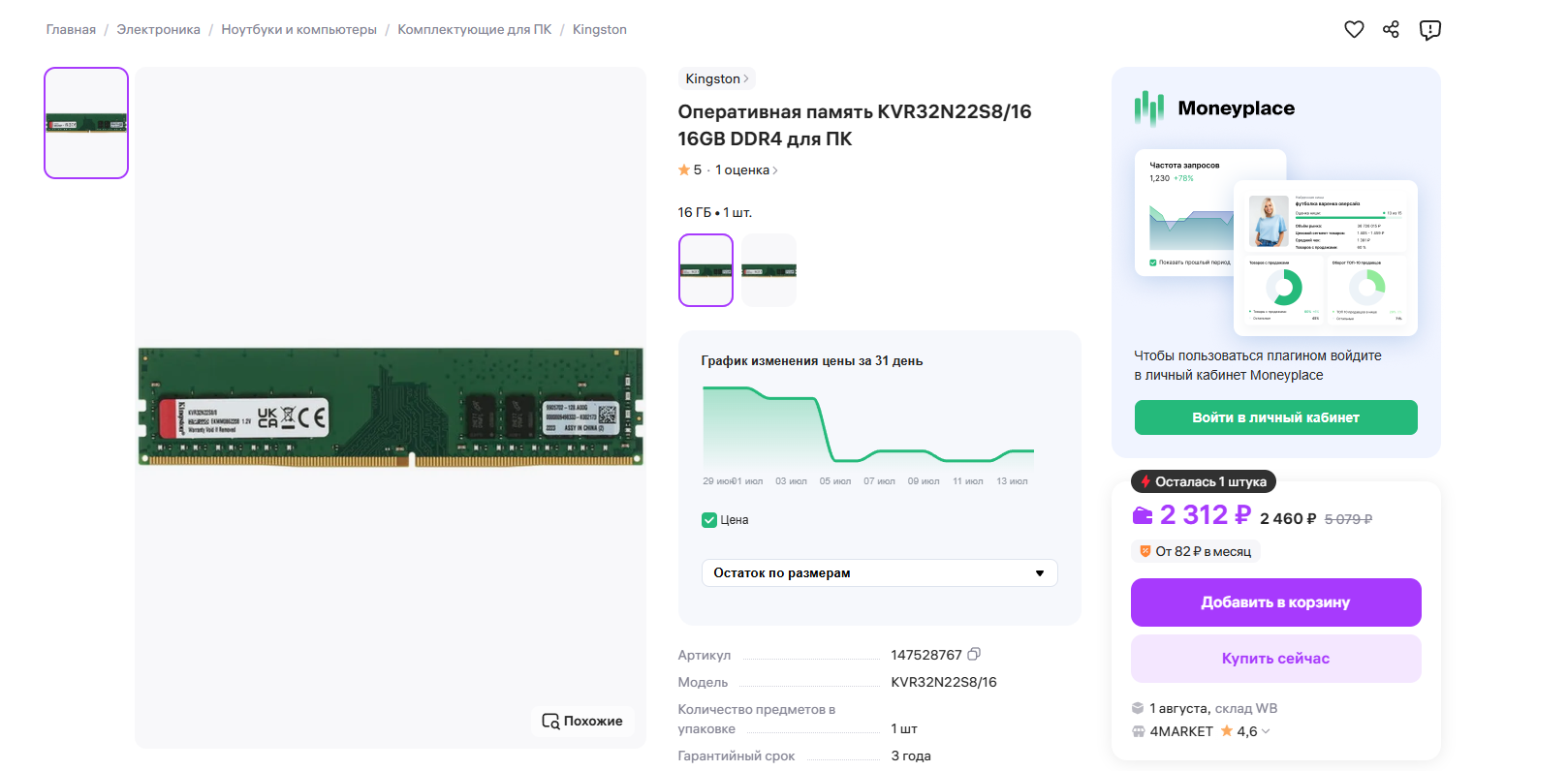The width and height of the screenshot is (1568, 771).
Task: Click the share icon
Action: [1391, 29]
